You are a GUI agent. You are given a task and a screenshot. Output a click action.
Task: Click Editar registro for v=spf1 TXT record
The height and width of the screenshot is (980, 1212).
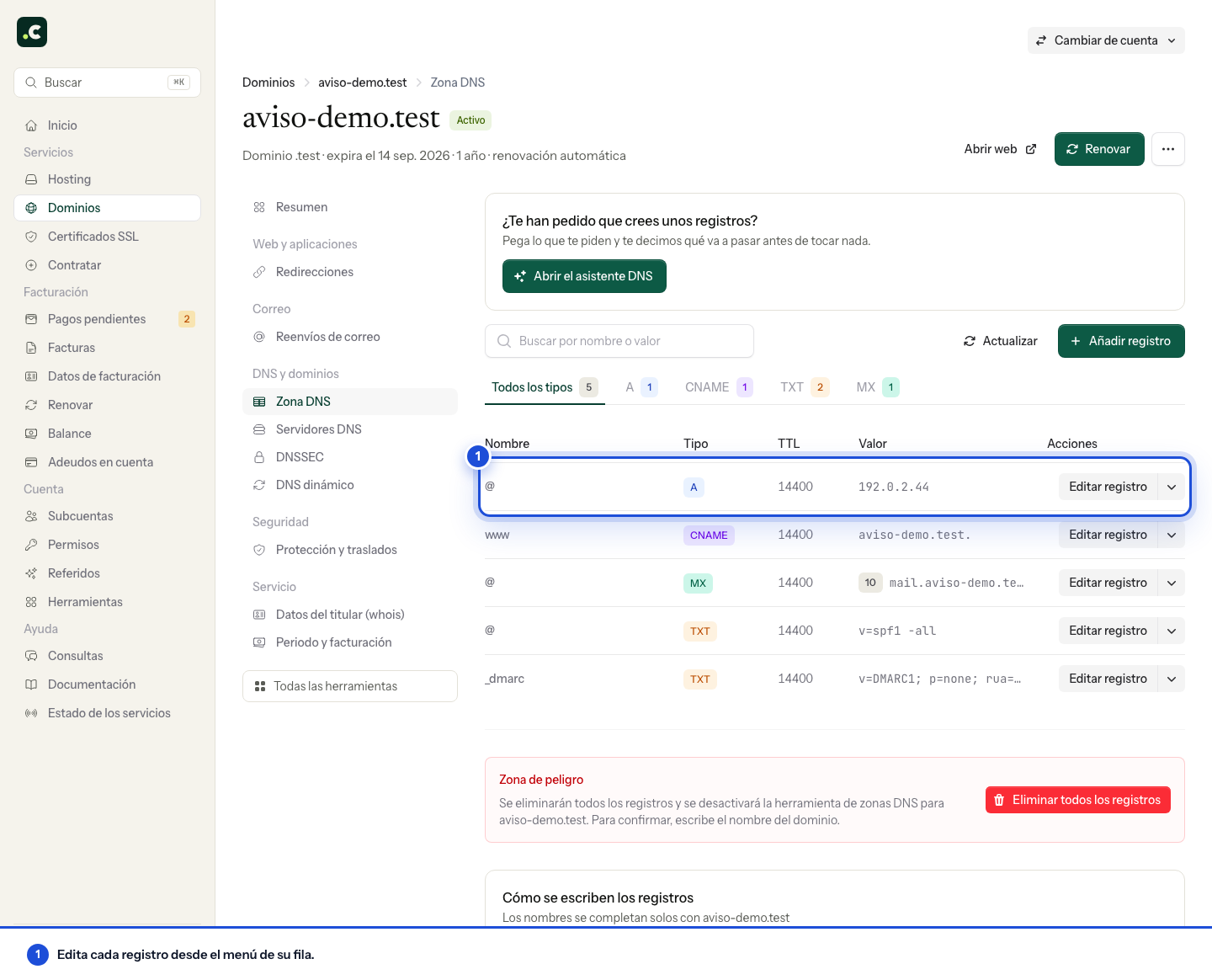(1108, 631)
